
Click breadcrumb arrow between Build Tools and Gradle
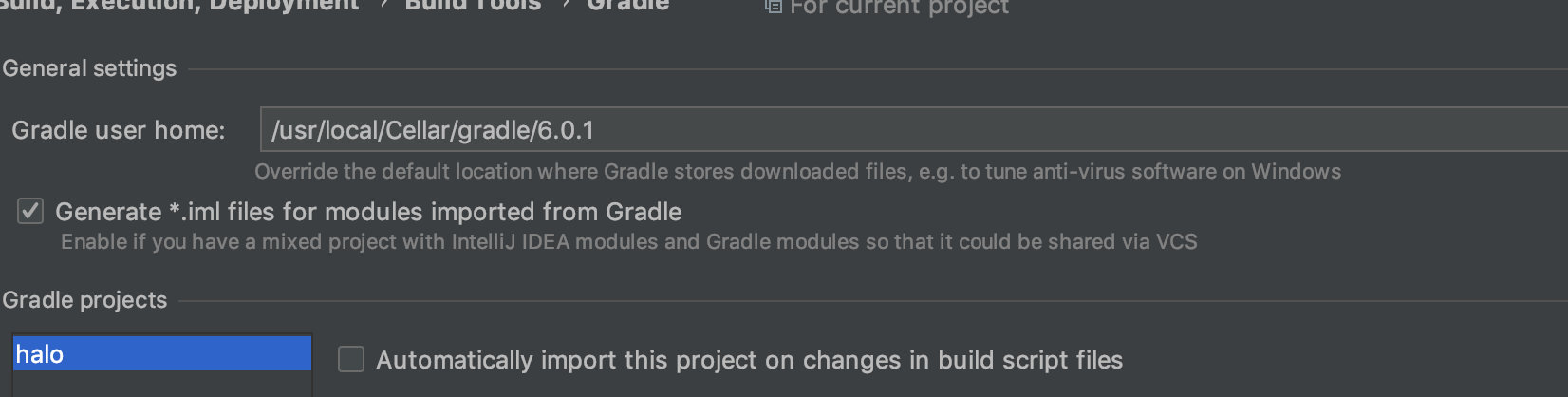(565, 5)
